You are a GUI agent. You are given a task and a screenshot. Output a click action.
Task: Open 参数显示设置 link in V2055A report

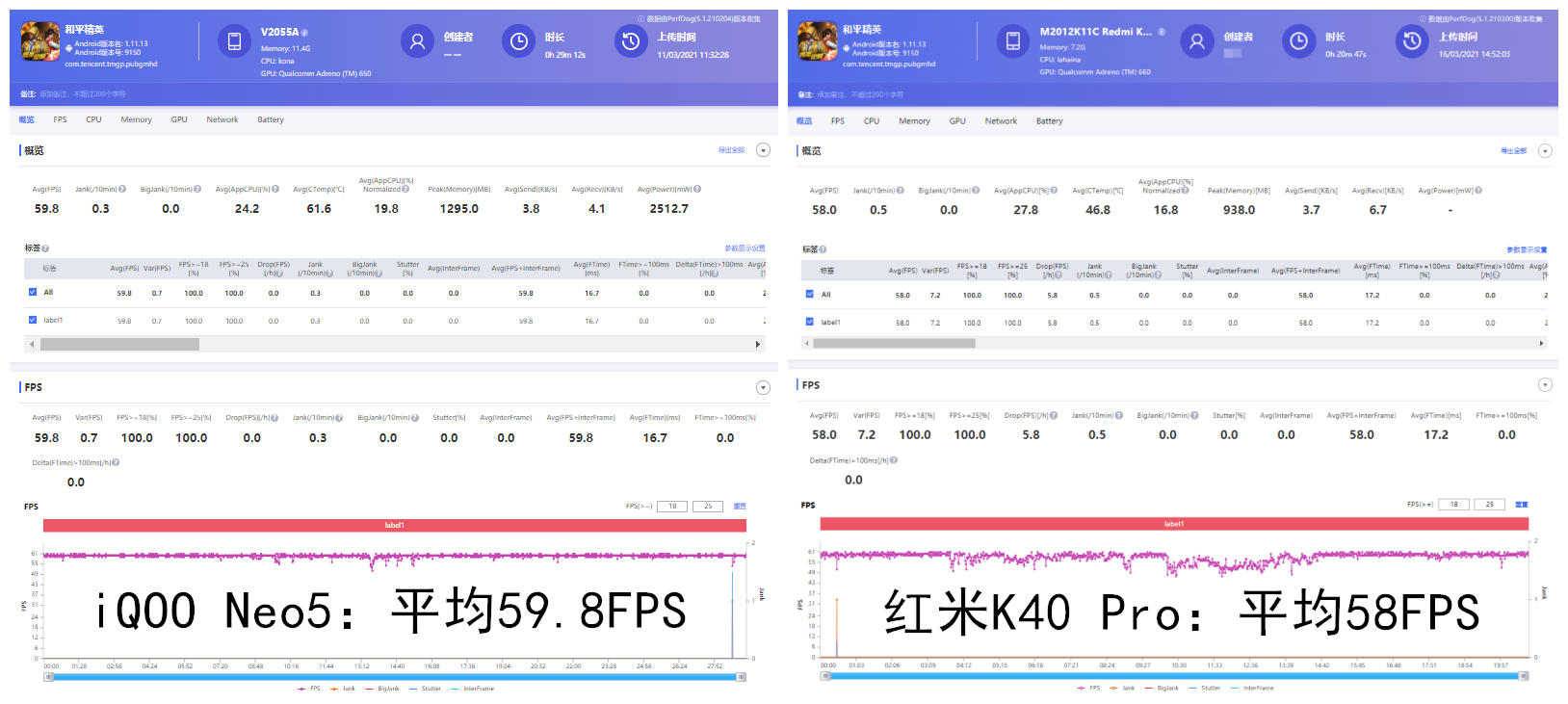point(745,248)
